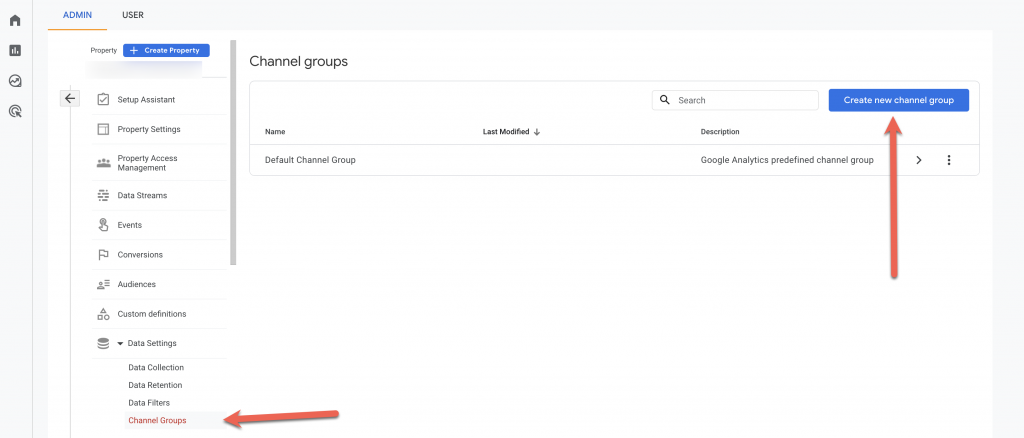
Task: Select Data Collection sub-item
Action: click(x=156, y=368)
